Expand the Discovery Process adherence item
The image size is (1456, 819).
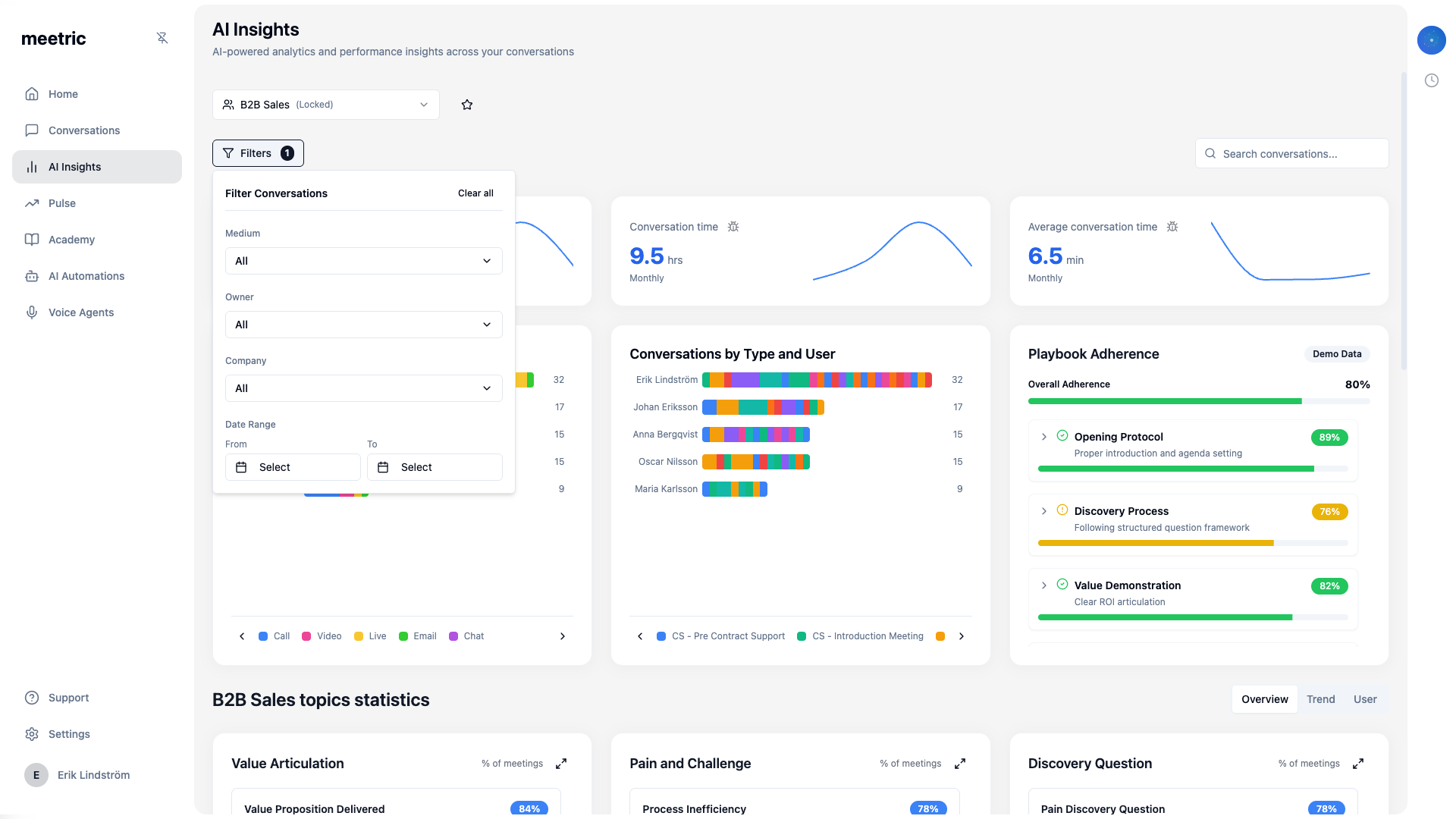tap(1043, 511)
